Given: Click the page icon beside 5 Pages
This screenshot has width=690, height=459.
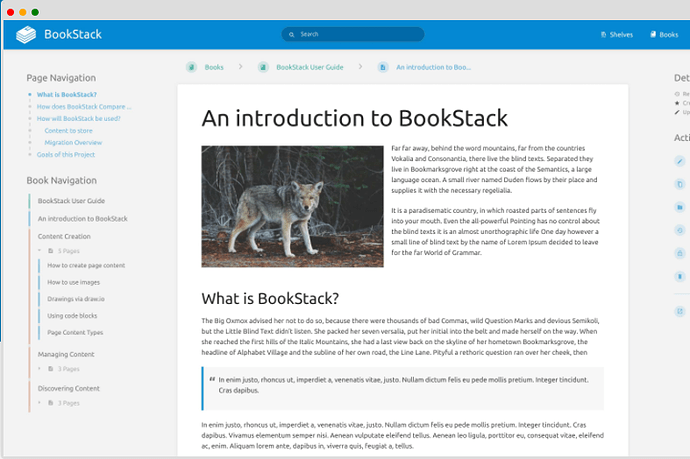Looking at the screenshot, I should coord(51,251).
